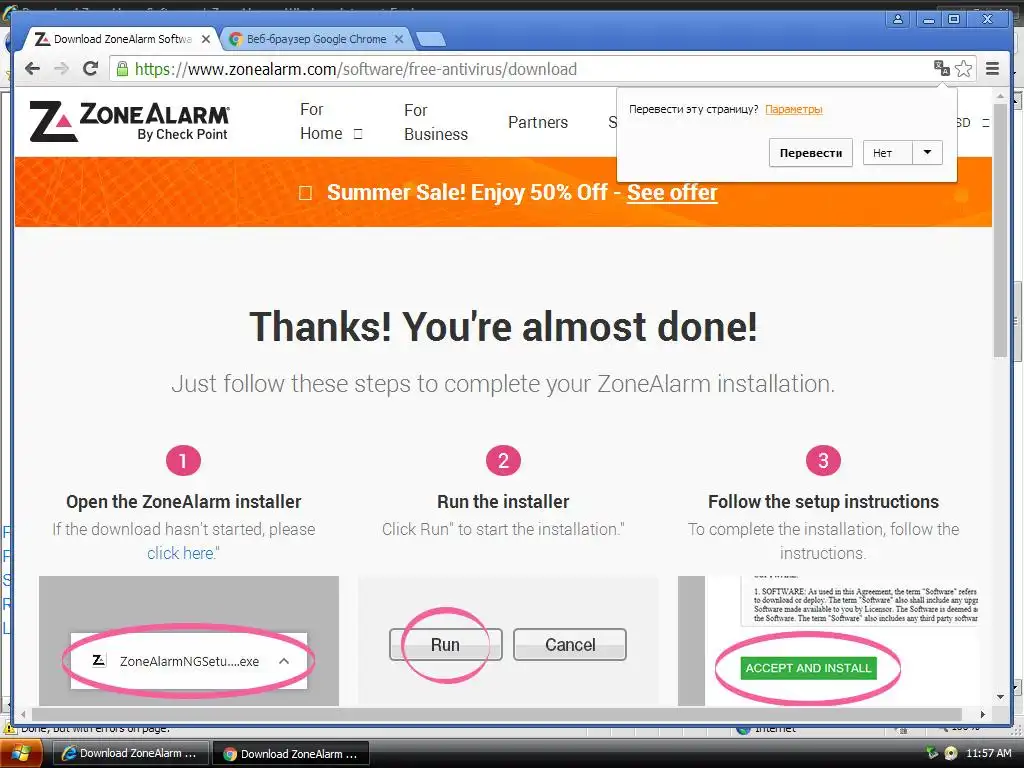Switch to the Веб-браузер Google Chrome tab

click(x=316, y=39)
